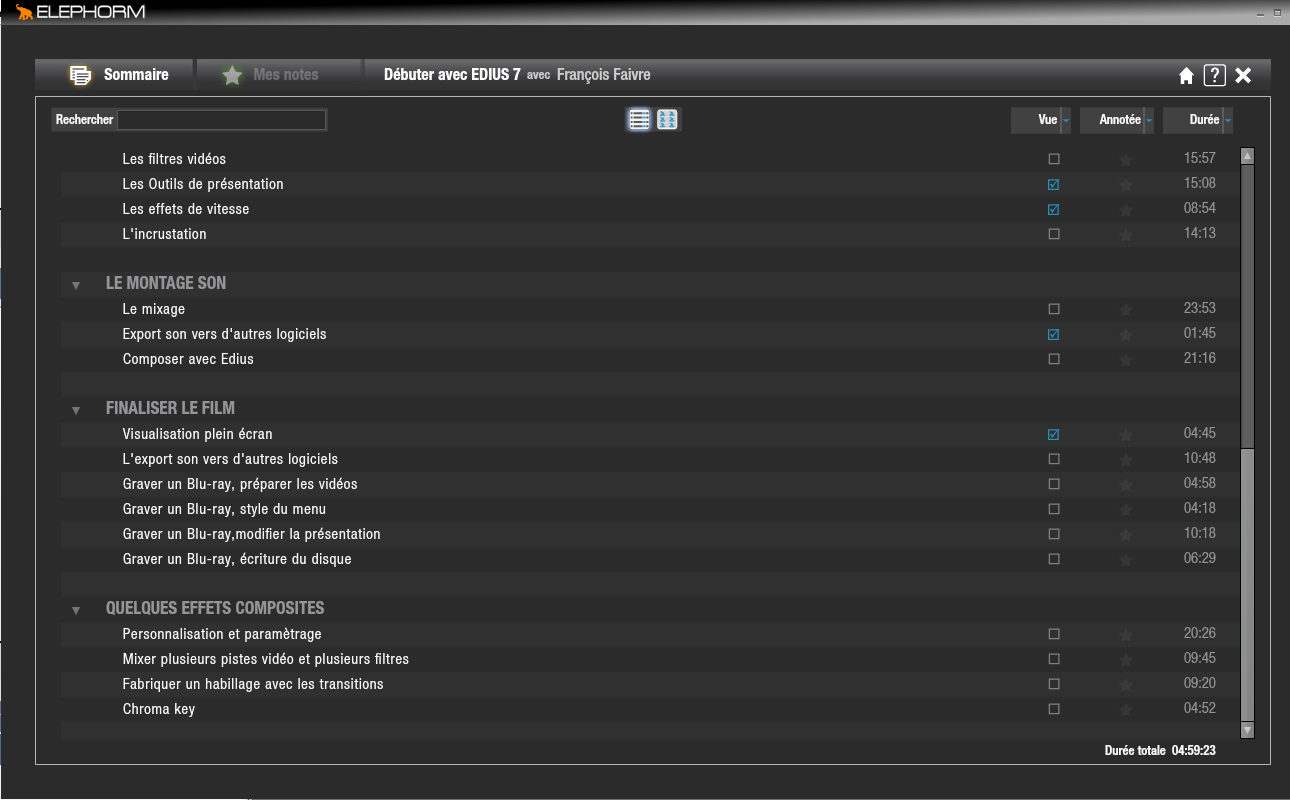Switch to the list view icon
1290x800 pixels.
639,120
